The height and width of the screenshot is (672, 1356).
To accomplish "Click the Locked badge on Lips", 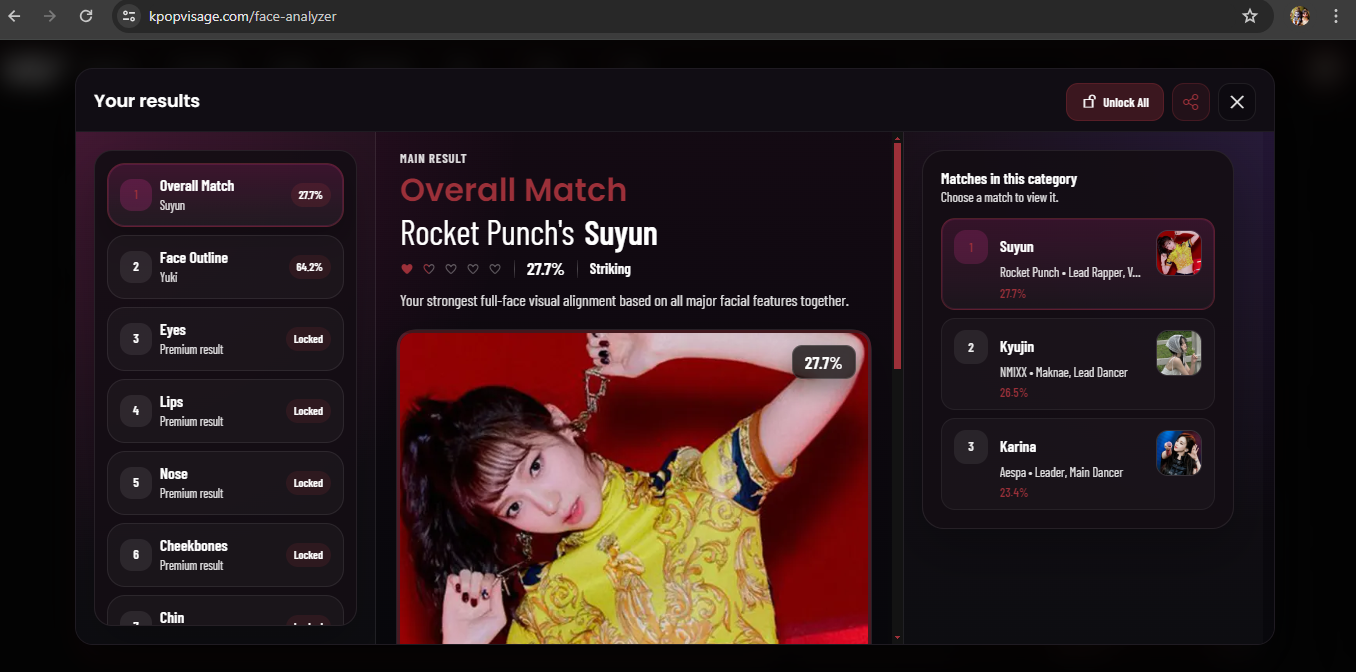I will pos(308,411).
